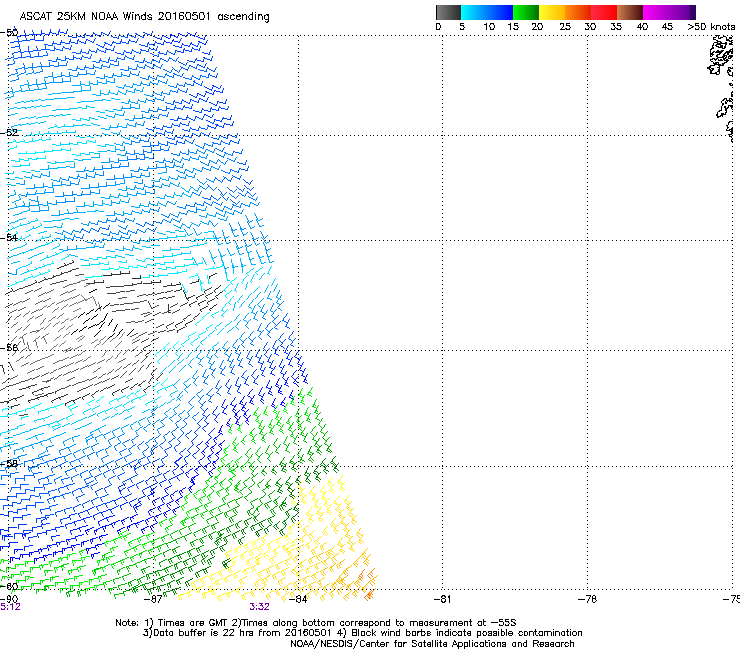Pick the magenta 40–45 knots legend swatch
This screenshot has height=650, width=740.
[656, 12]
